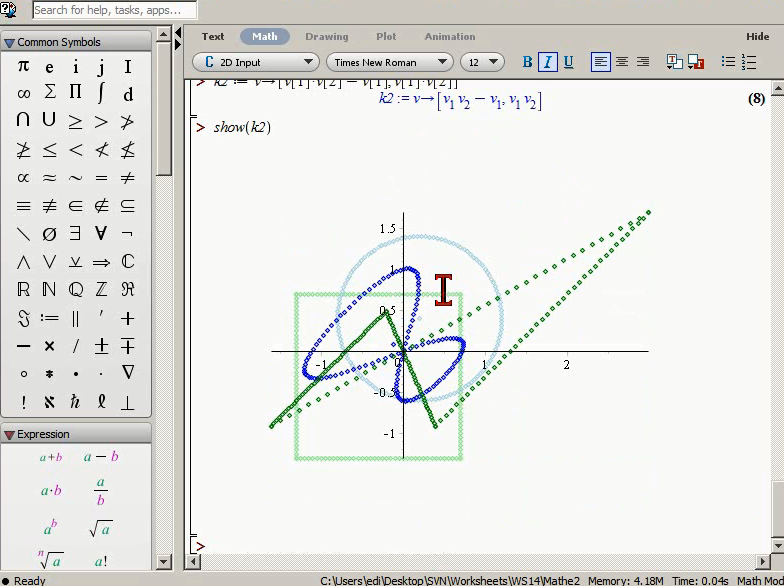Screen dimensions: 784x586
Task: Click the Hide button
Action: (x=758, y=36)
